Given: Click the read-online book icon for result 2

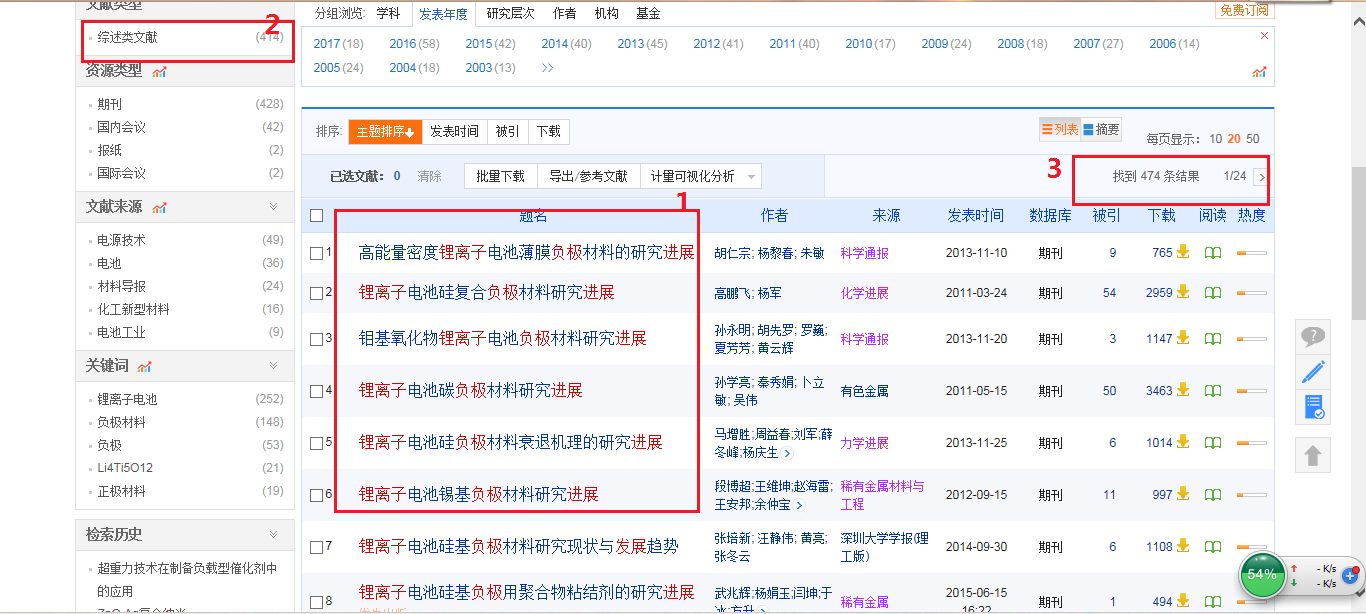Looking at the screenshot, I should (1212, 293).
